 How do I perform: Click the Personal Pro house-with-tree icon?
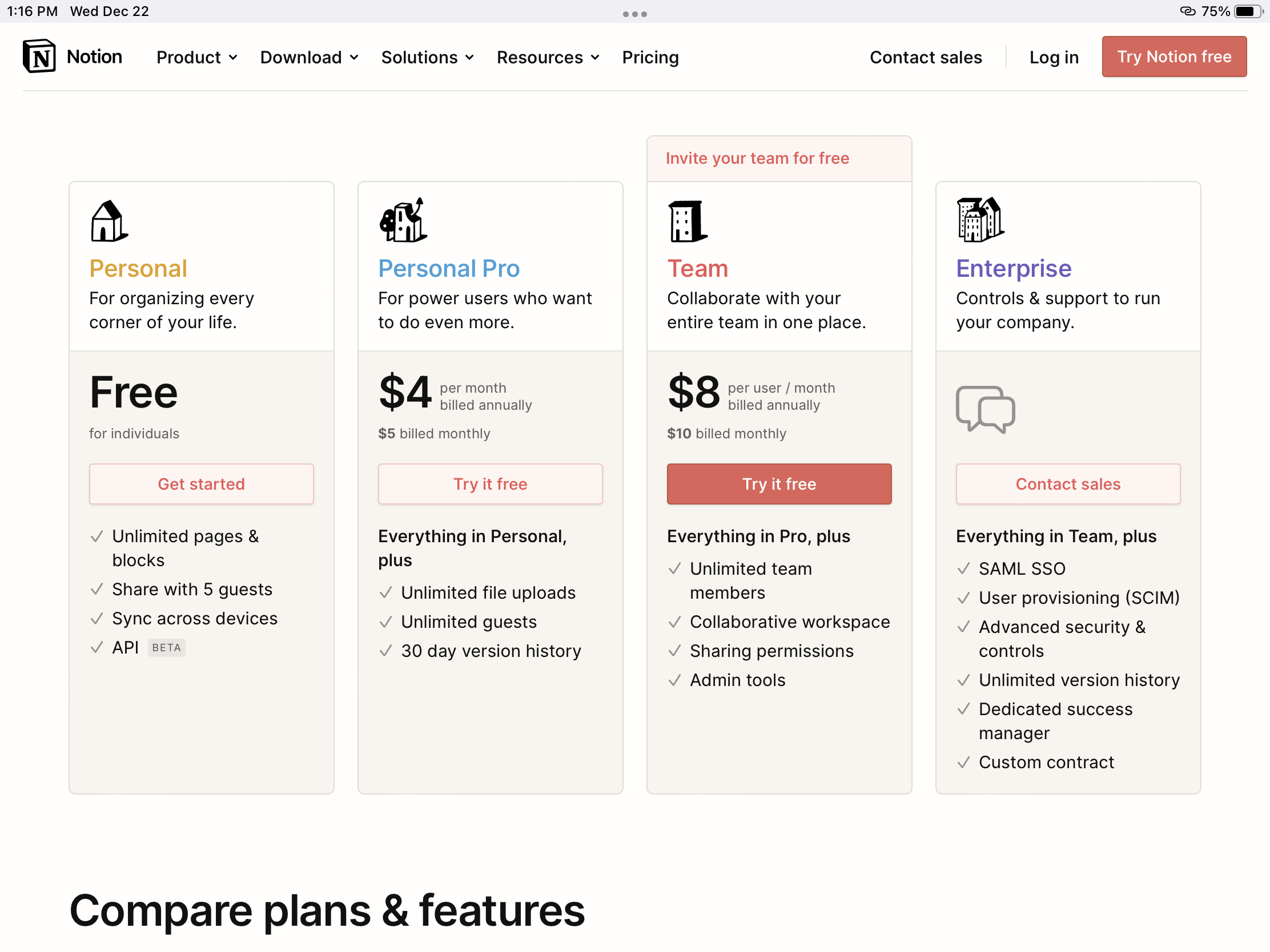[x=403, y=221]
